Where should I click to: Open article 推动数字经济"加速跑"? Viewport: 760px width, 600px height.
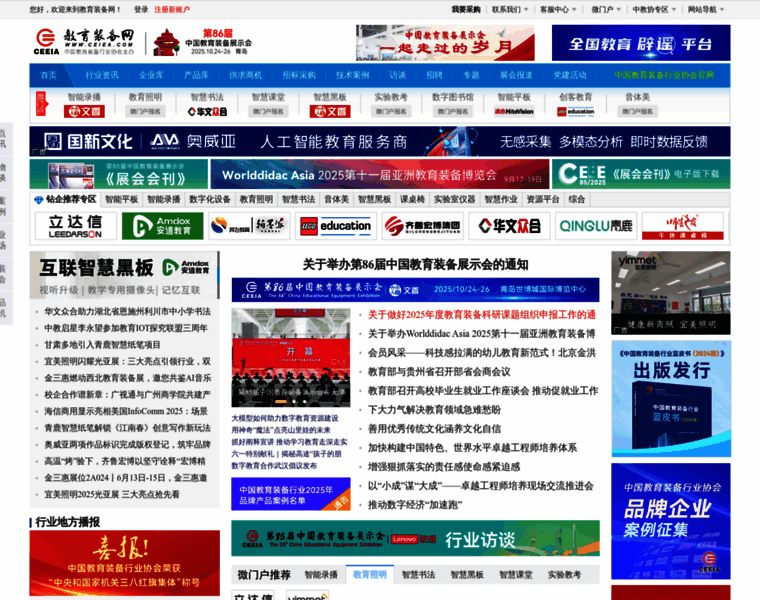point(415,505)
